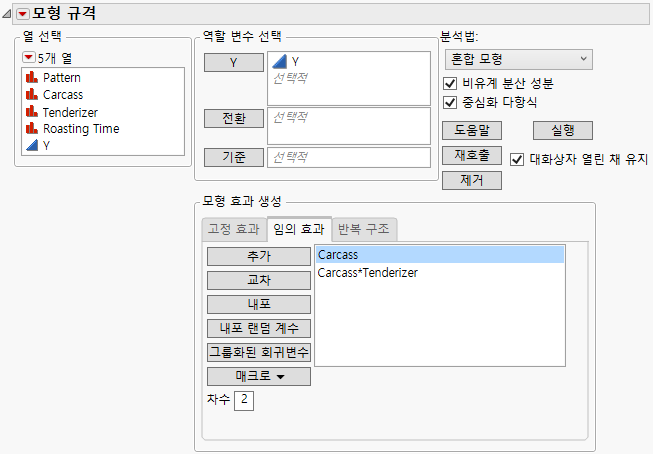This screenshot has width=653, height=454.
Task: Click the 교차 button
Action: pyautogui.click(x=258, y=280)
